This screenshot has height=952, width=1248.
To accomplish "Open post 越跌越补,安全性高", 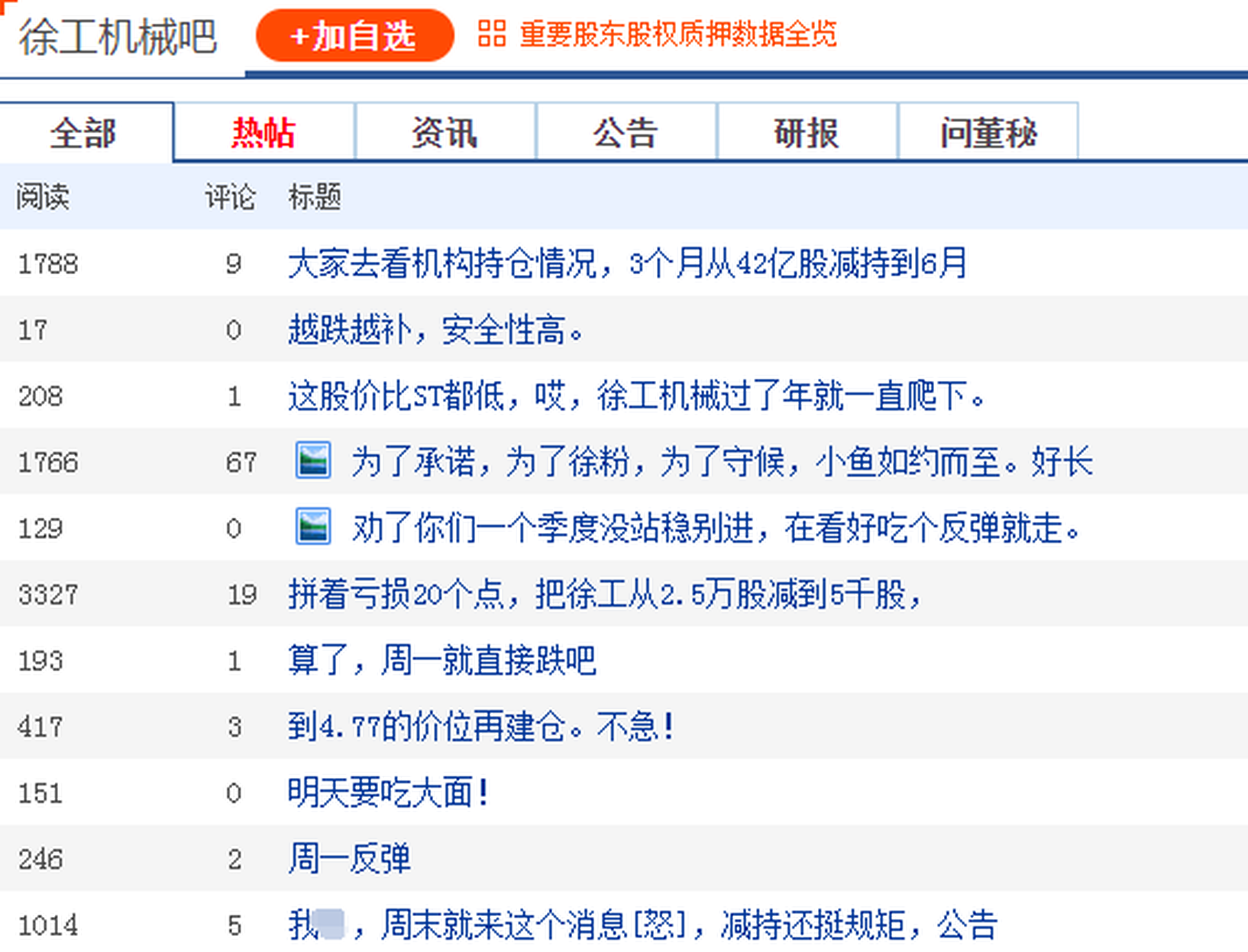I will tap(435, 330).
